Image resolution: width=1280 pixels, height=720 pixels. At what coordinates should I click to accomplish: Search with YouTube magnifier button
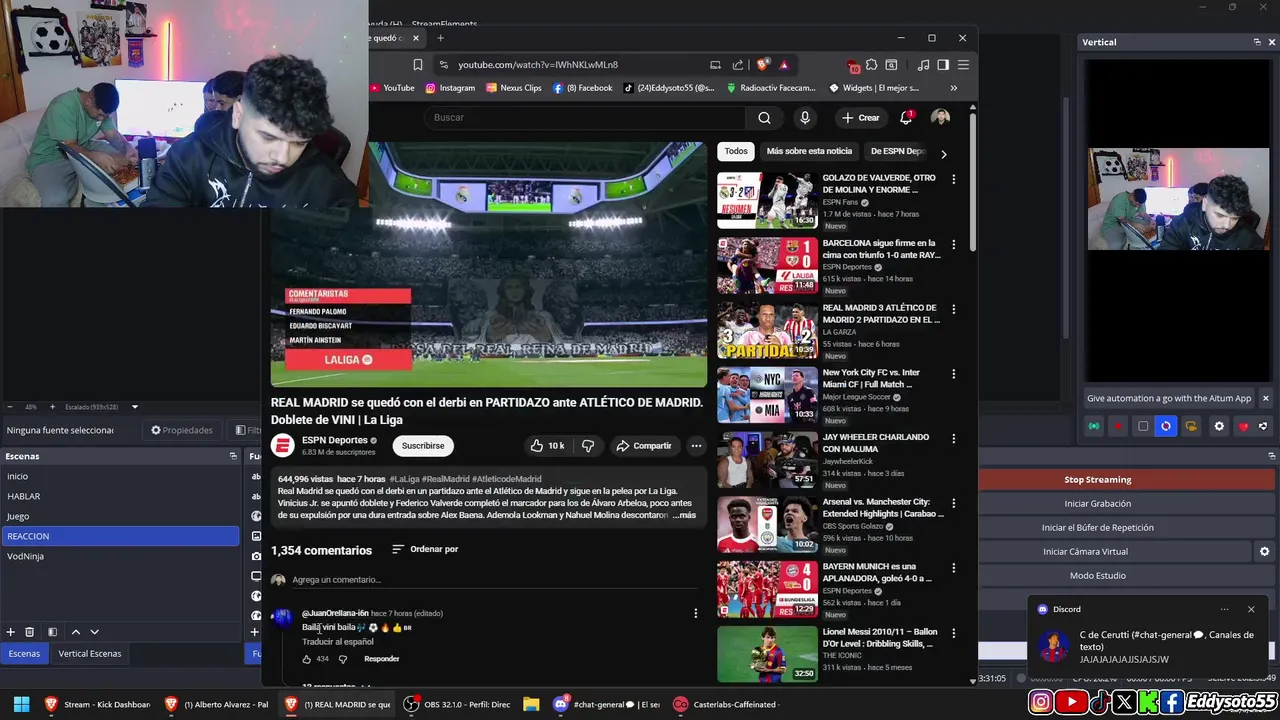point(764,118)
